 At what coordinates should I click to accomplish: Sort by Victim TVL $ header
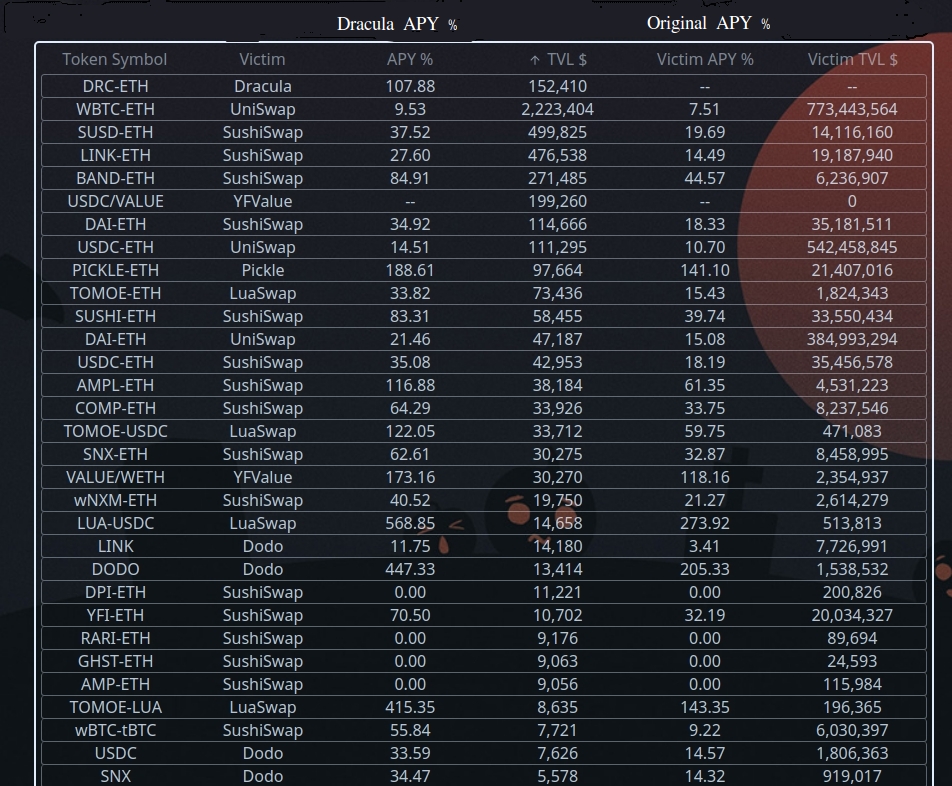coord(852,59)
